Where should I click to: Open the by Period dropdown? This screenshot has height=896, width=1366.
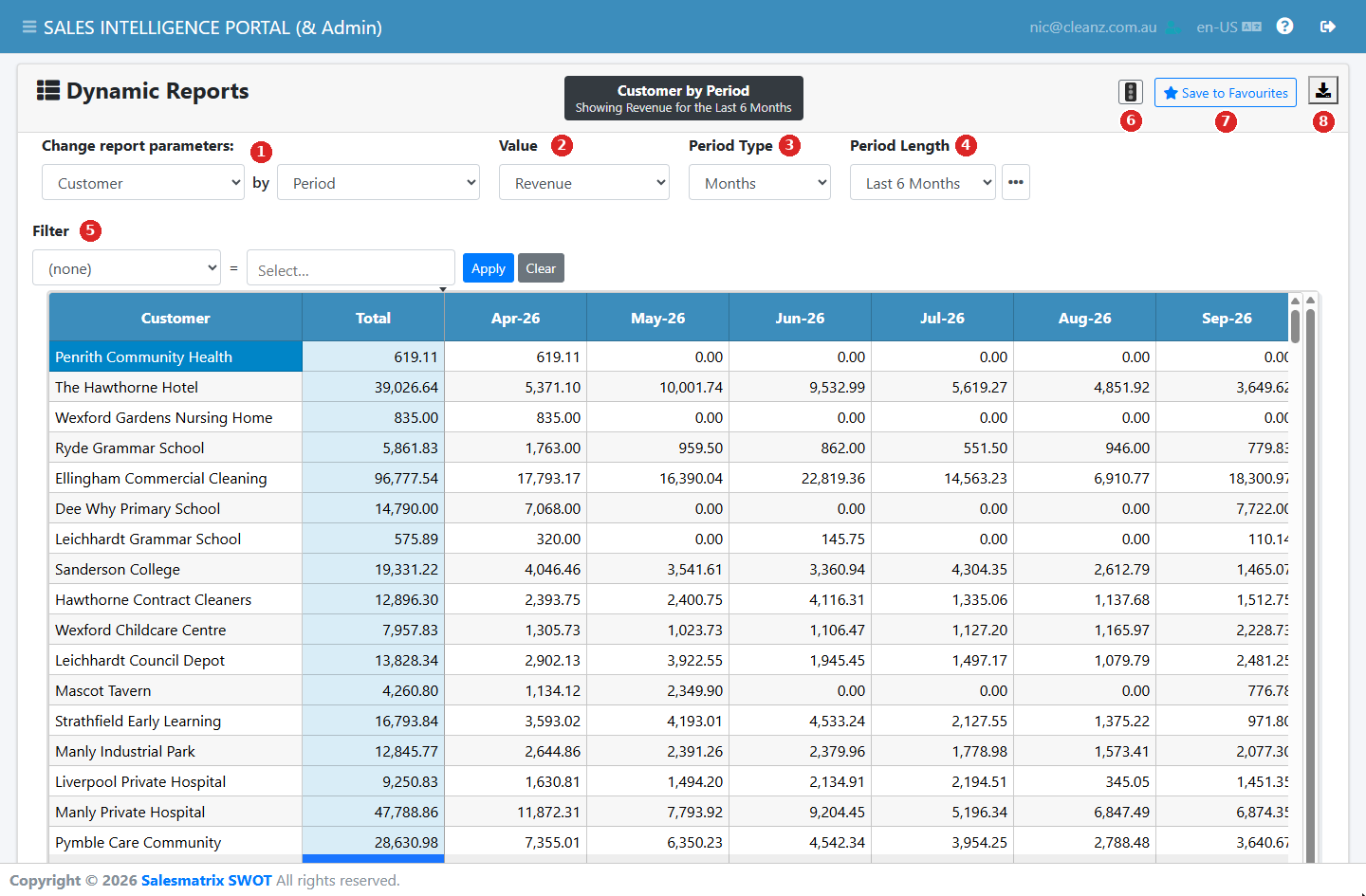click(378, 182)
